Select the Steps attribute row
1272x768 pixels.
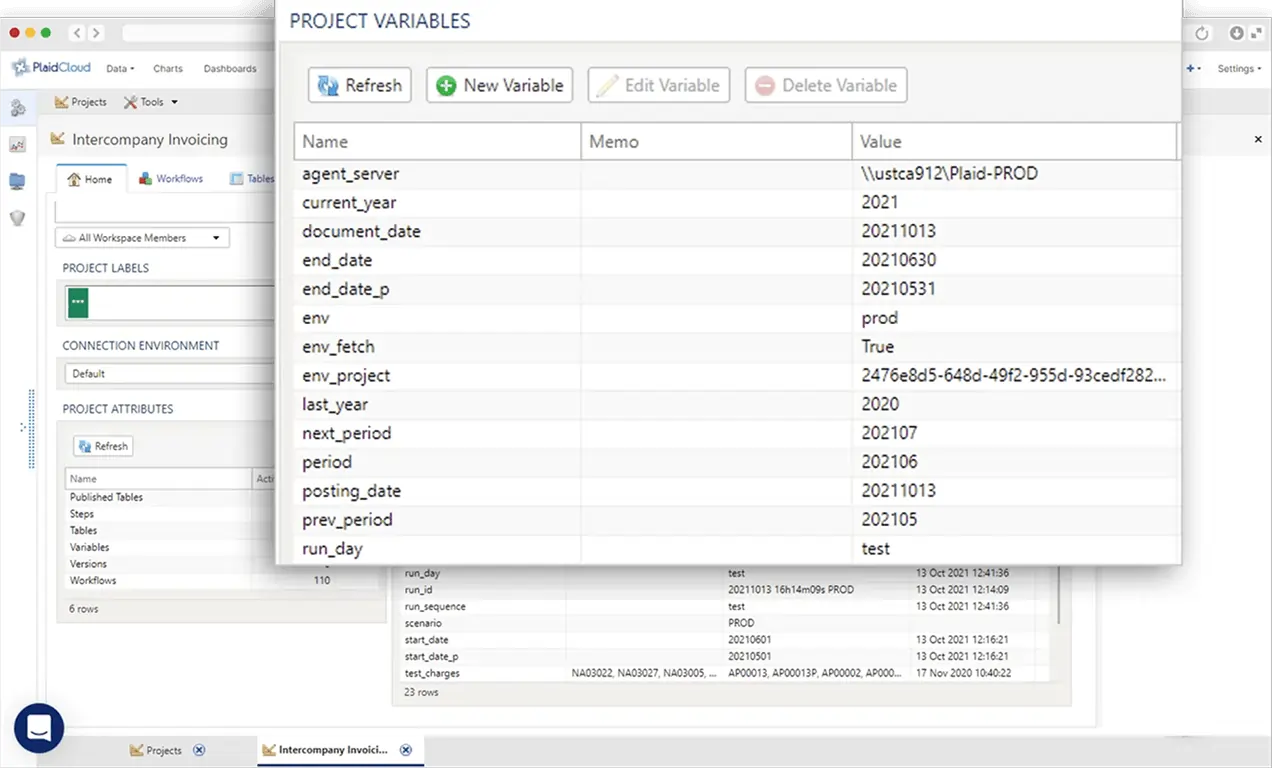[x=170, y=514]
